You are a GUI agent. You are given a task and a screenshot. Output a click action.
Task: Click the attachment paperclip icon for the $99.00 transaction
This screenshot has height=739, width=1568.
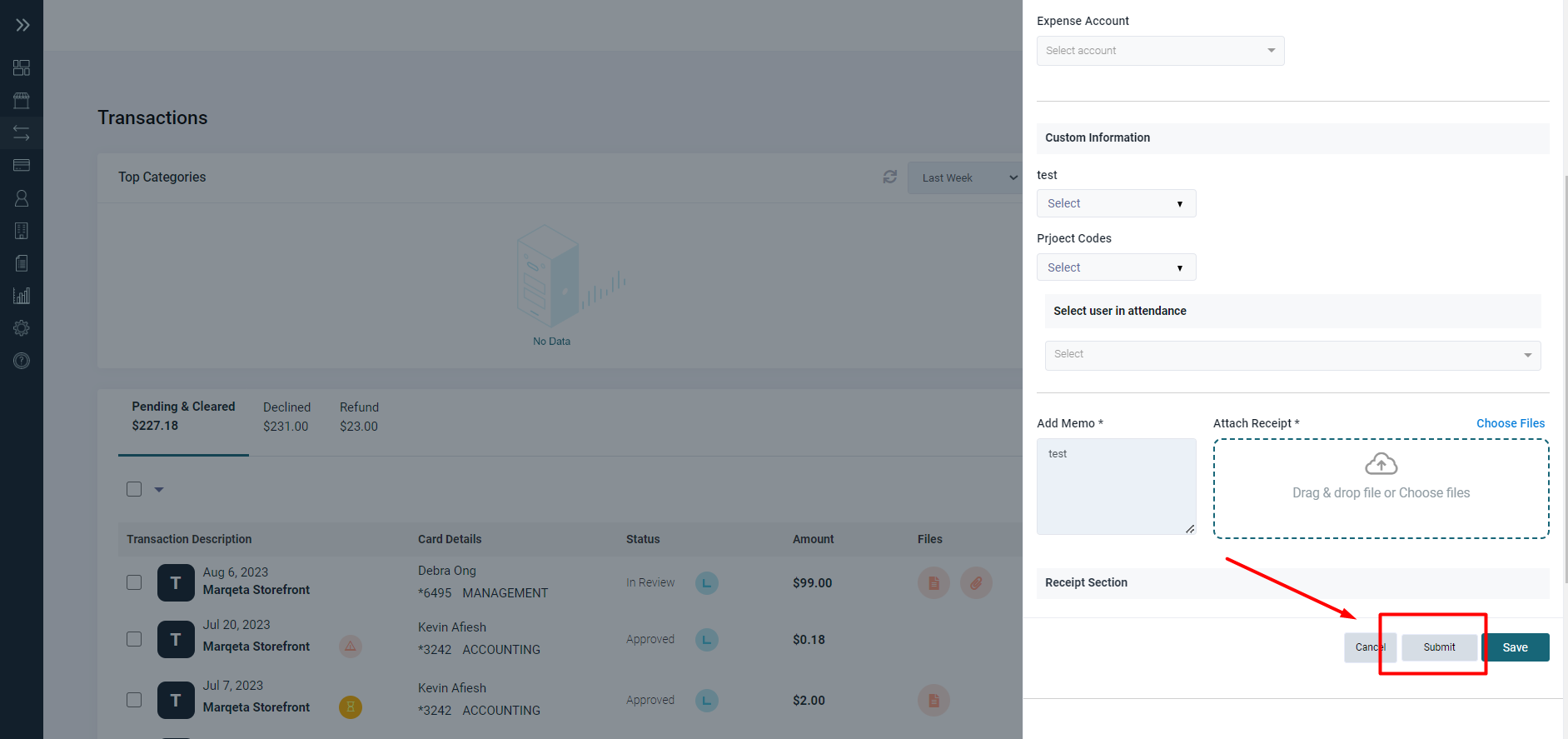point(976,583)
